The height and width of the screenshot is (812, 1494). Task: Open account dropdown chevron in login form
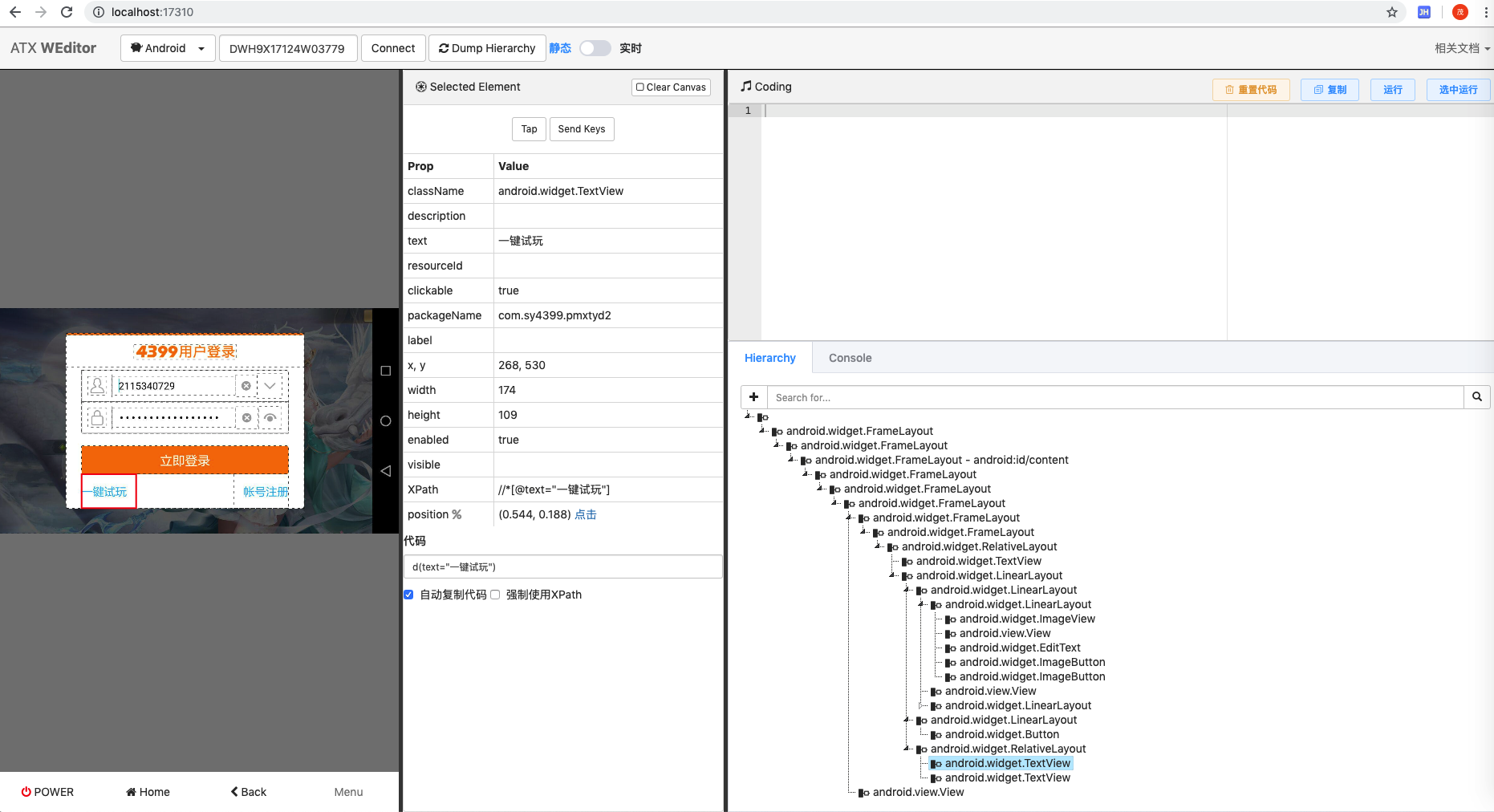point(270,386)
